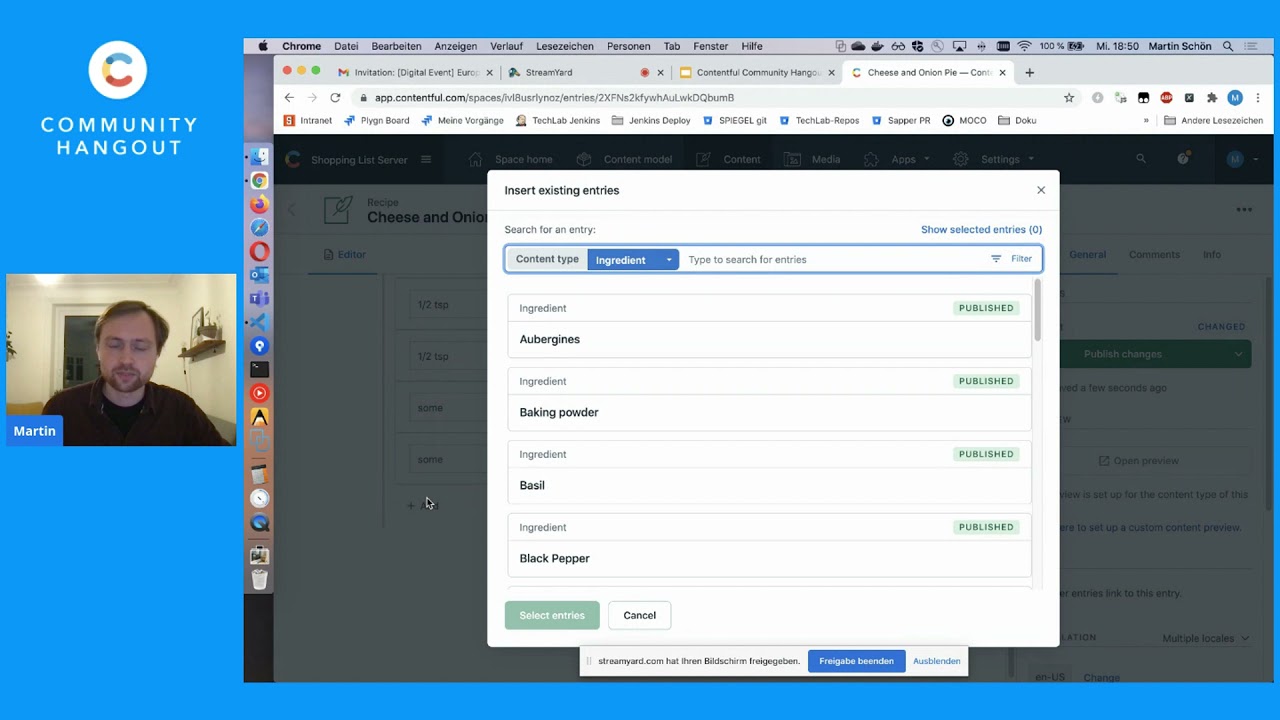
Task: Click Show selected entries (0) link
Action: 981,230
